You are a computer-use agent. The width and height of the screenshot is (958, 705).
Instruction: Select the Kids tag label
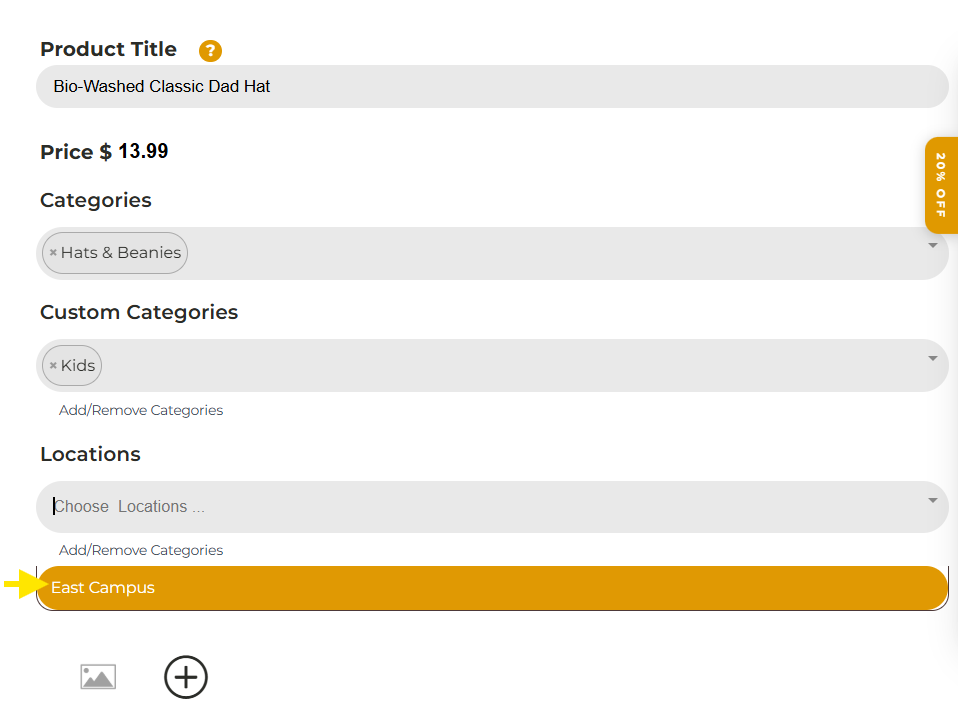coord(78,365)
